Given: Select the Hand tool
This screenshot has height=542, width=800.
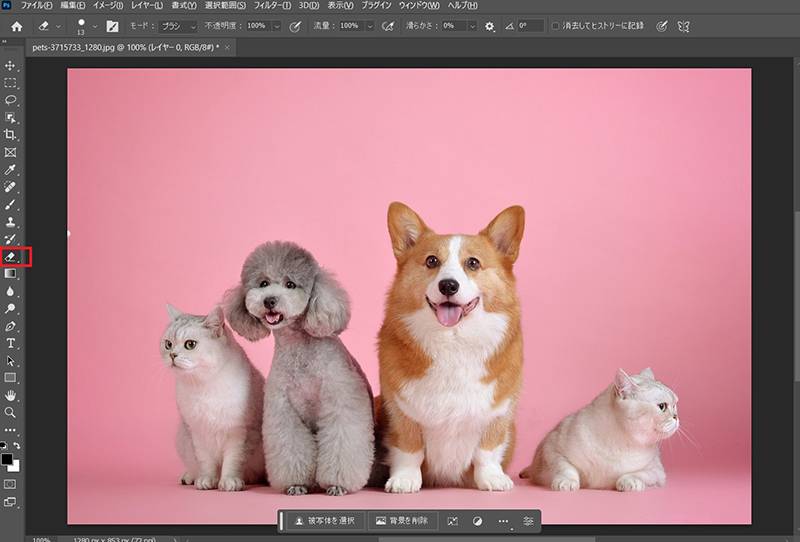Looking at the screenshot, I should [10, 395].
